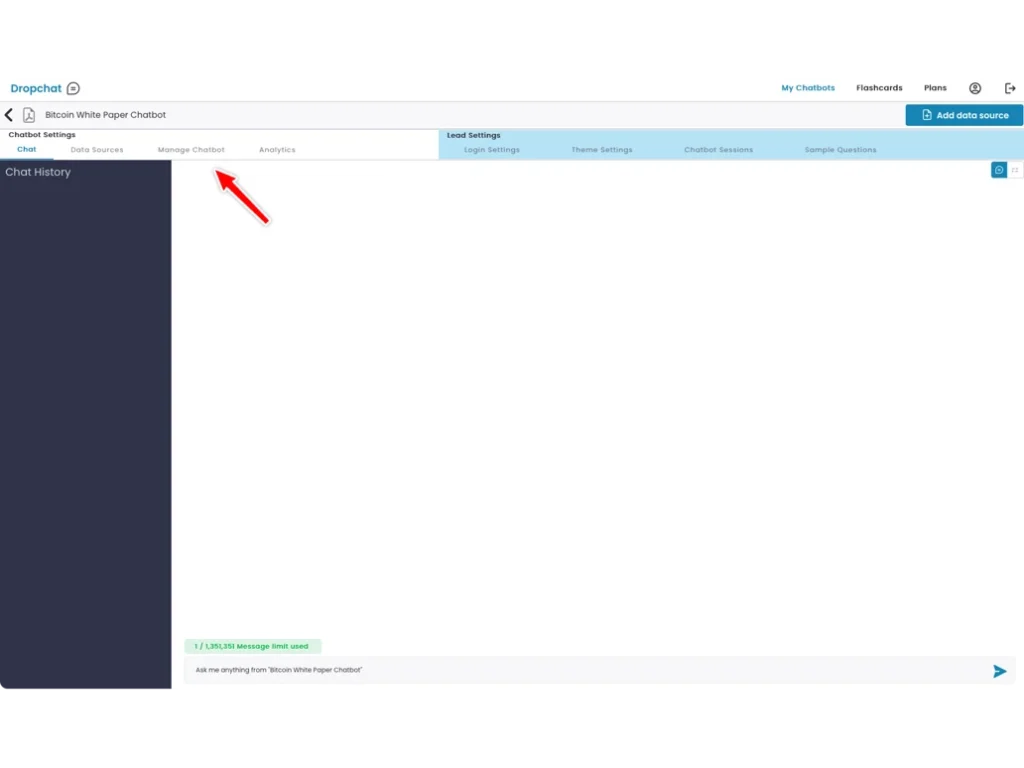1024x768 pixels.
Task: Click the message limit used badge
Action: pyautogui.click(x=252, y=646)
